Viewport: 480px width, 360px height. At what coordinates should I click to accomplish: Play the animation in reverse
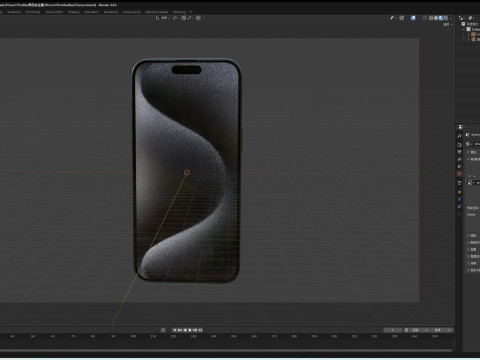pyautogui.click(x=185, y=330)
